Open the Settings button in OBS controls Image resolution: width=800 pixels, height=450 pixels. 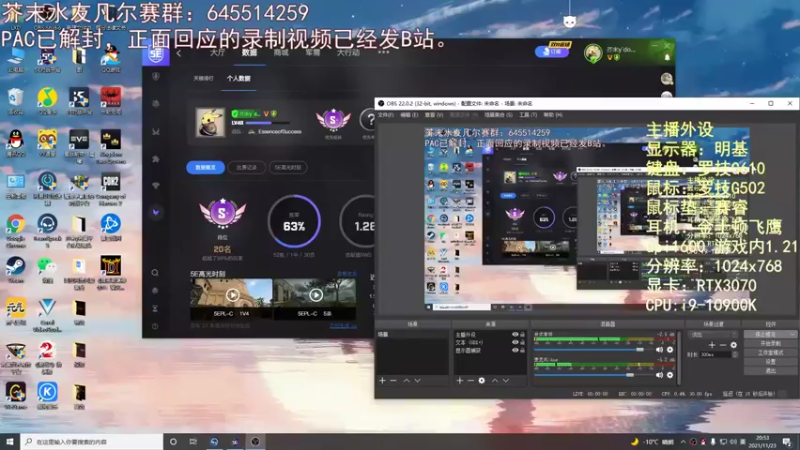pyautogui.click(x=770, y=362)
